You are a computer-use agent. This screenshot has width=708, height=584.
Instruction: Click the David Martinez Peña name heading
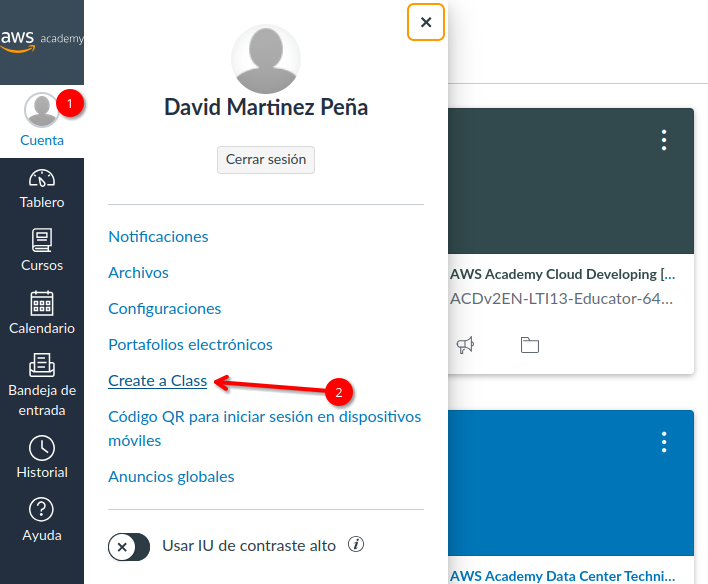pyautogui.click(x=266, y=107)
